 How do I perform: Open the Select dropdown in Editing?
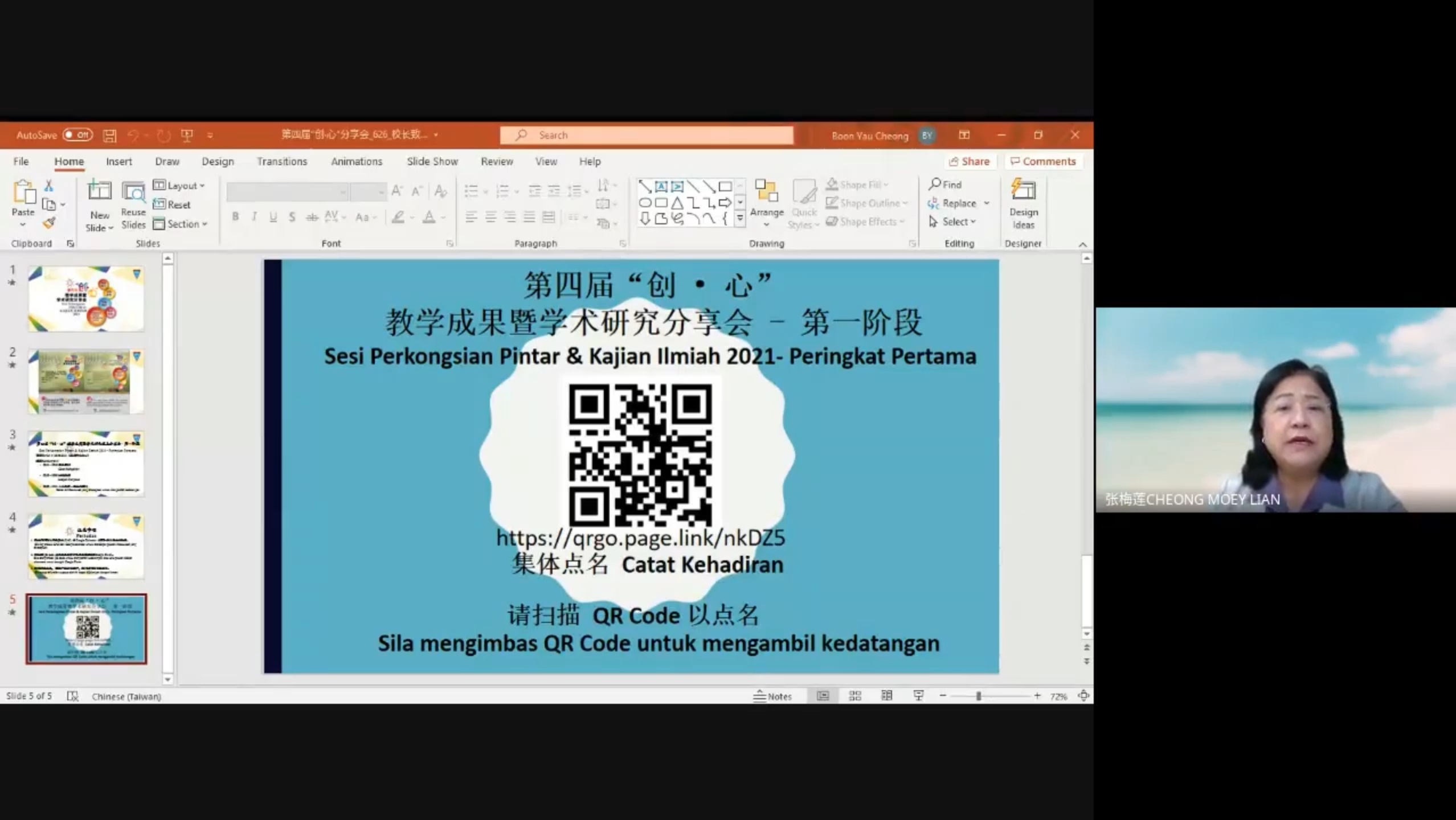point(952,222)
